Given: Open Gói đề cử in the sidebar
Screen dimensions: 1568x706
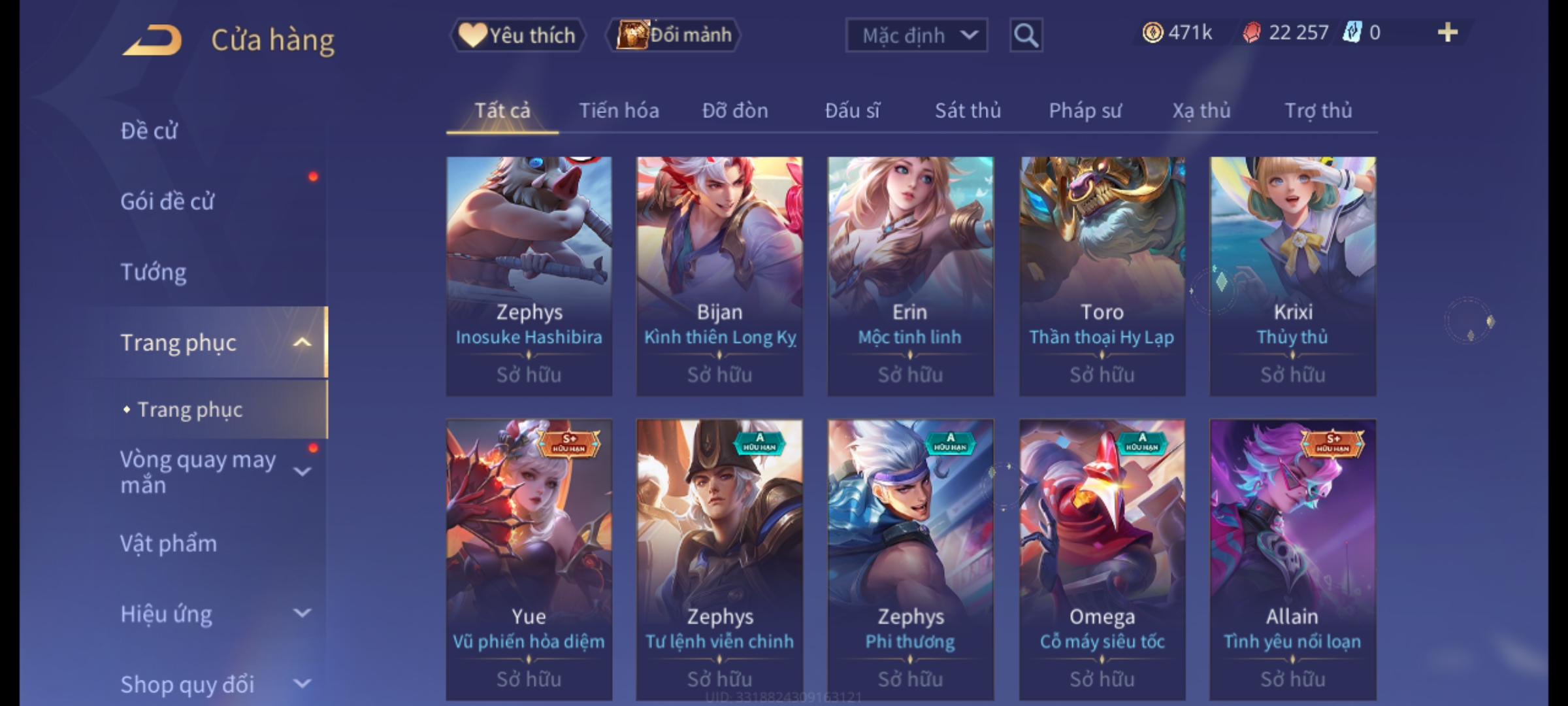Looking at the screenshot, I should click(167, 201).
